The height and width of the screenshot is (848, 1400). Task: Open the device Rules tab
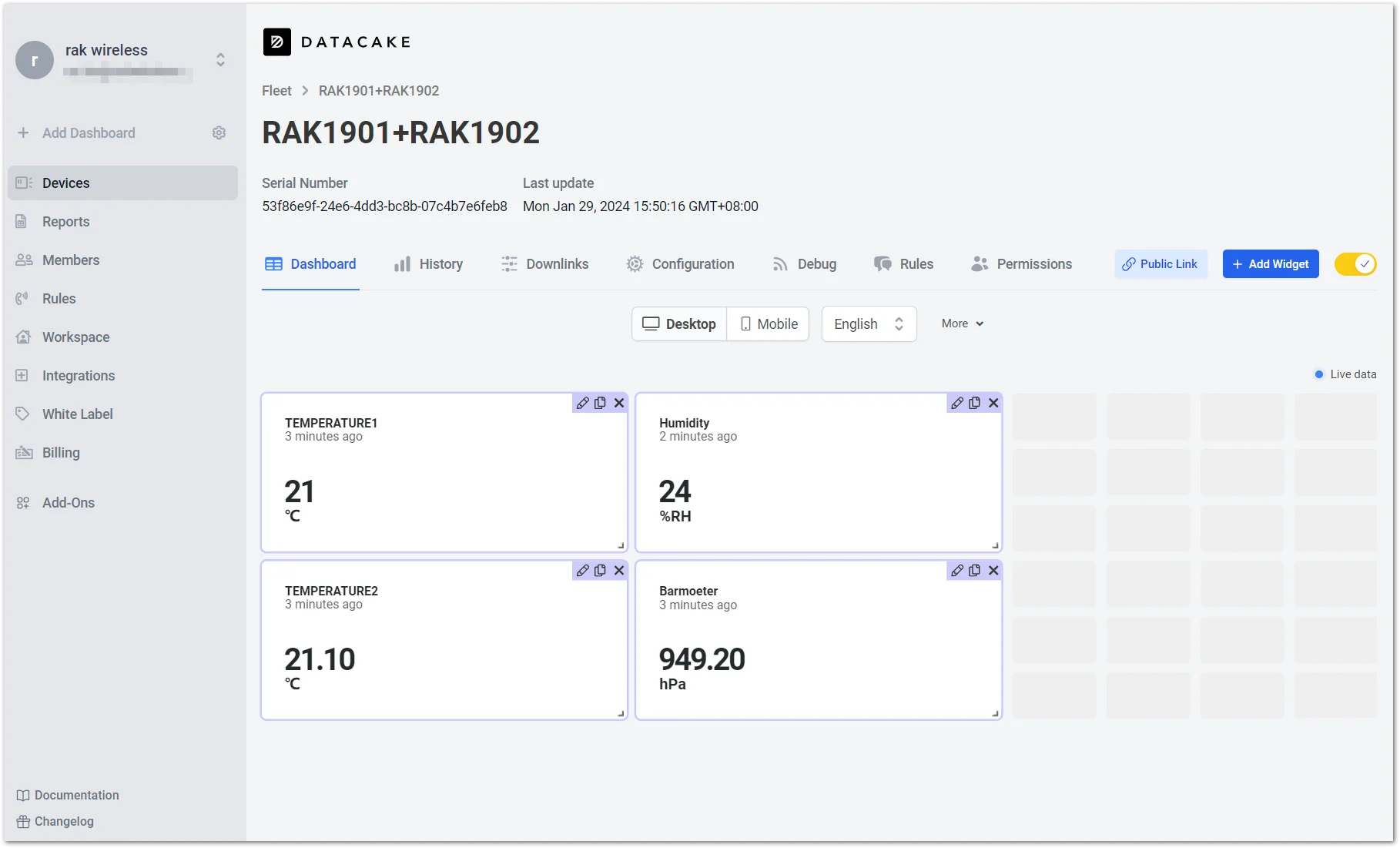click(x=903, y=264)
